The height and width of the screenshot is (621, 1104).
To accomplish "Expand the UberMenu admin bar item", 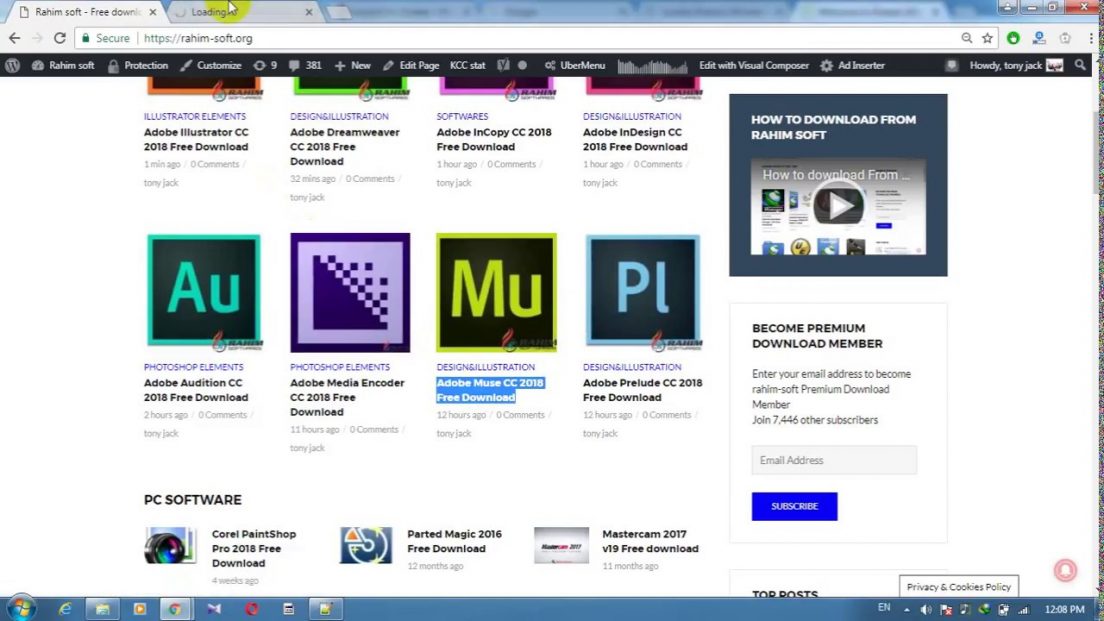I will click(x=575, y=65).
